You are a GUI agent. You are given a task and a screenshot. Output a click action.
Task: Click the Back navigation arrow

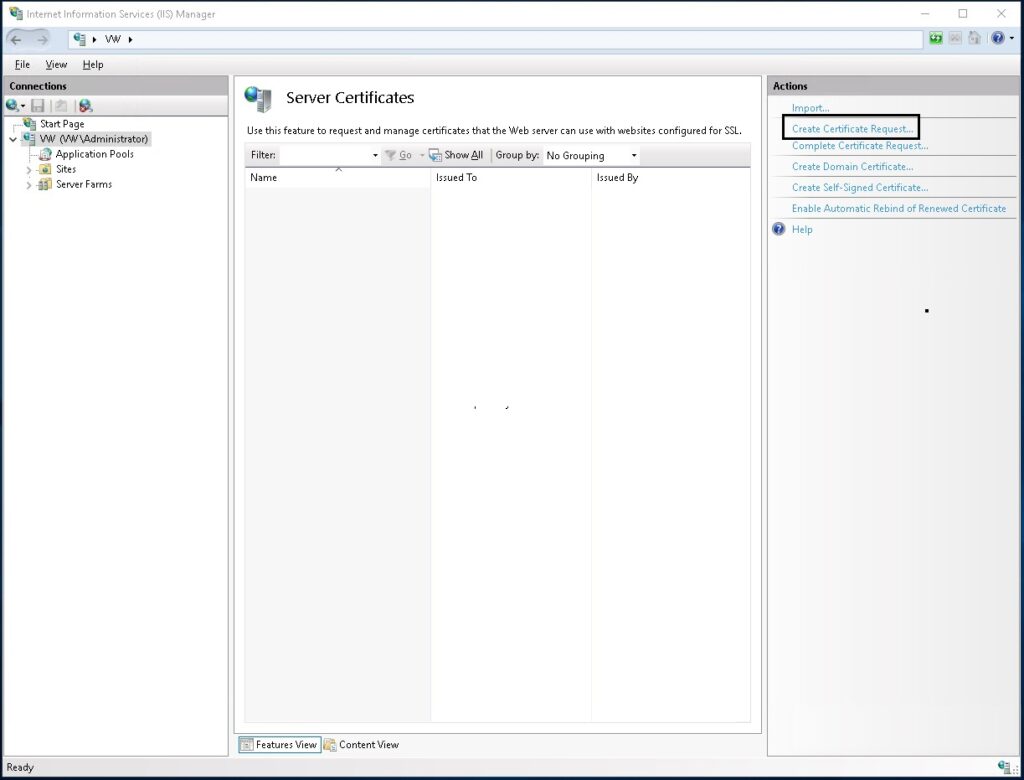pyautogui.click(x=17, y=39)
